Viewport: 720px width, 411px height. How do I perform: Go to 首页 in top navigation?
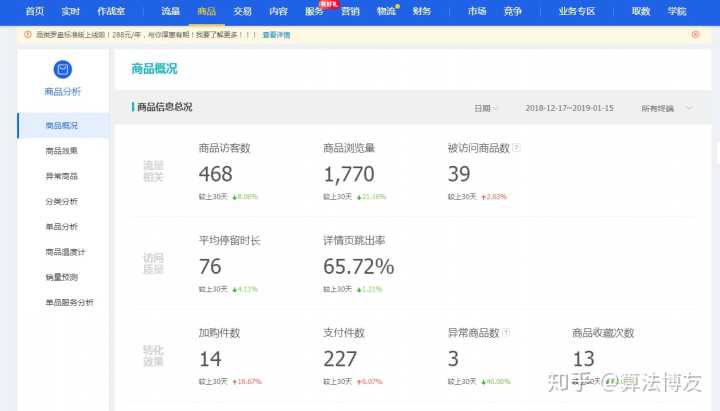coord(34,11)
